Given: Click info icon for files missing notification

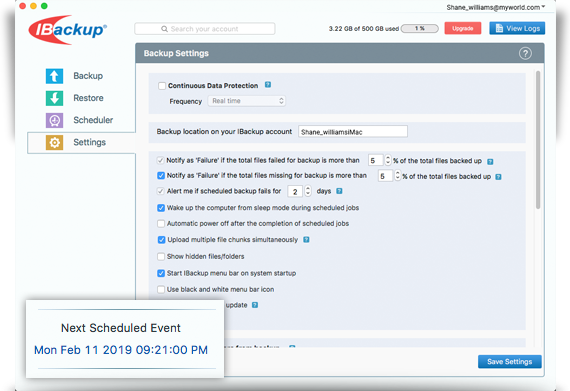Looking at the screenshot, I should tap(498, 177).
